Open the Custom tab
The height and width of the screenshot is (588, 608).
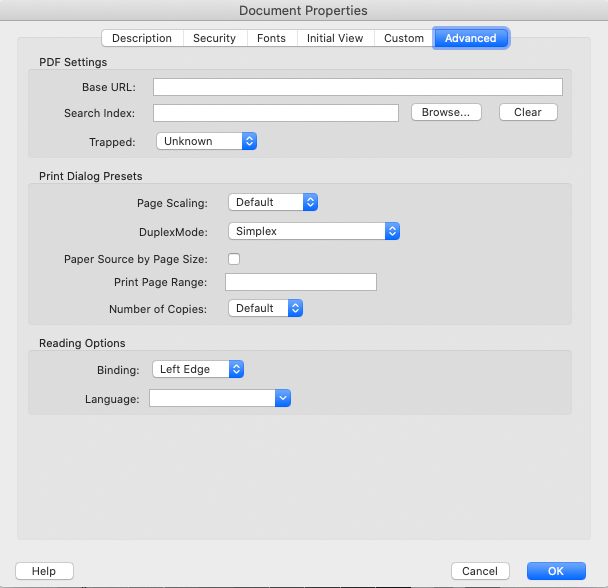pyautogui.click(x=404, y=38)
